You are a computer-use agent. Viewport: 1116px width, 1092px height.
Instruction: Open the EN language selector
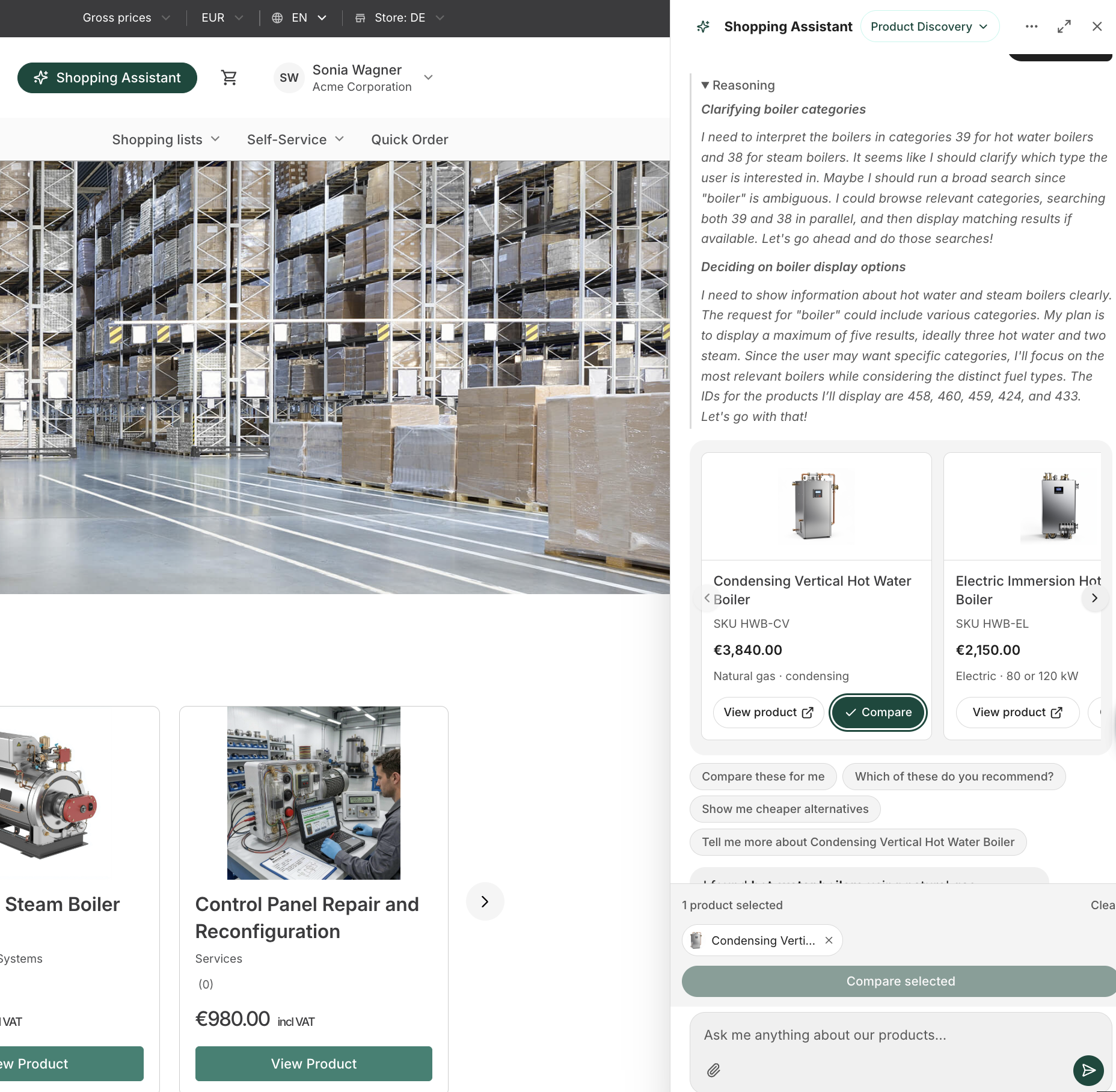tap(299, 18)
